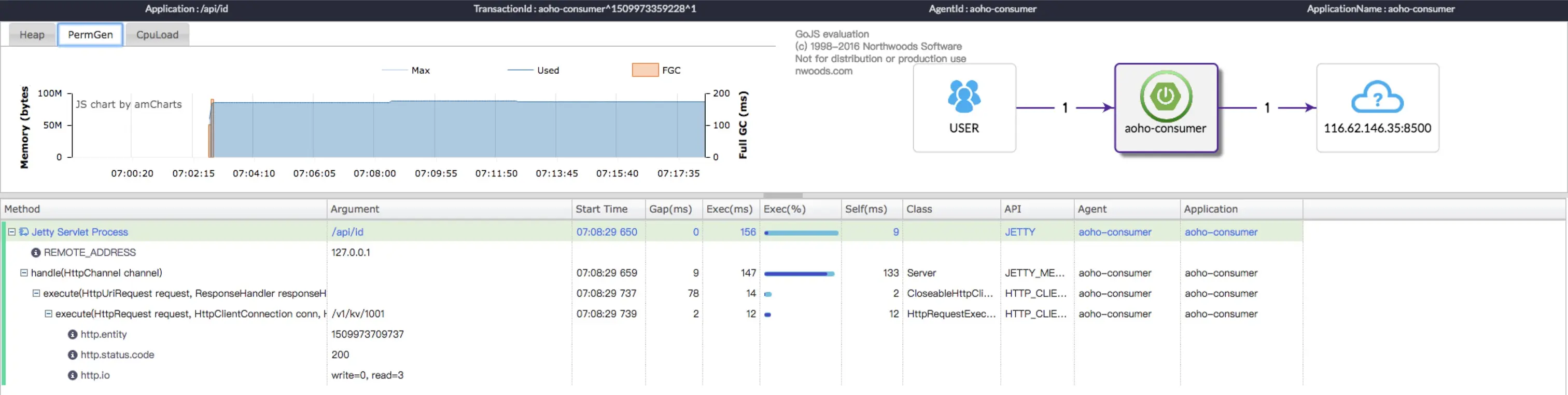
Task: Click Exec(%) bar in Jetty Servlet Process row
Action: point(801,233)
